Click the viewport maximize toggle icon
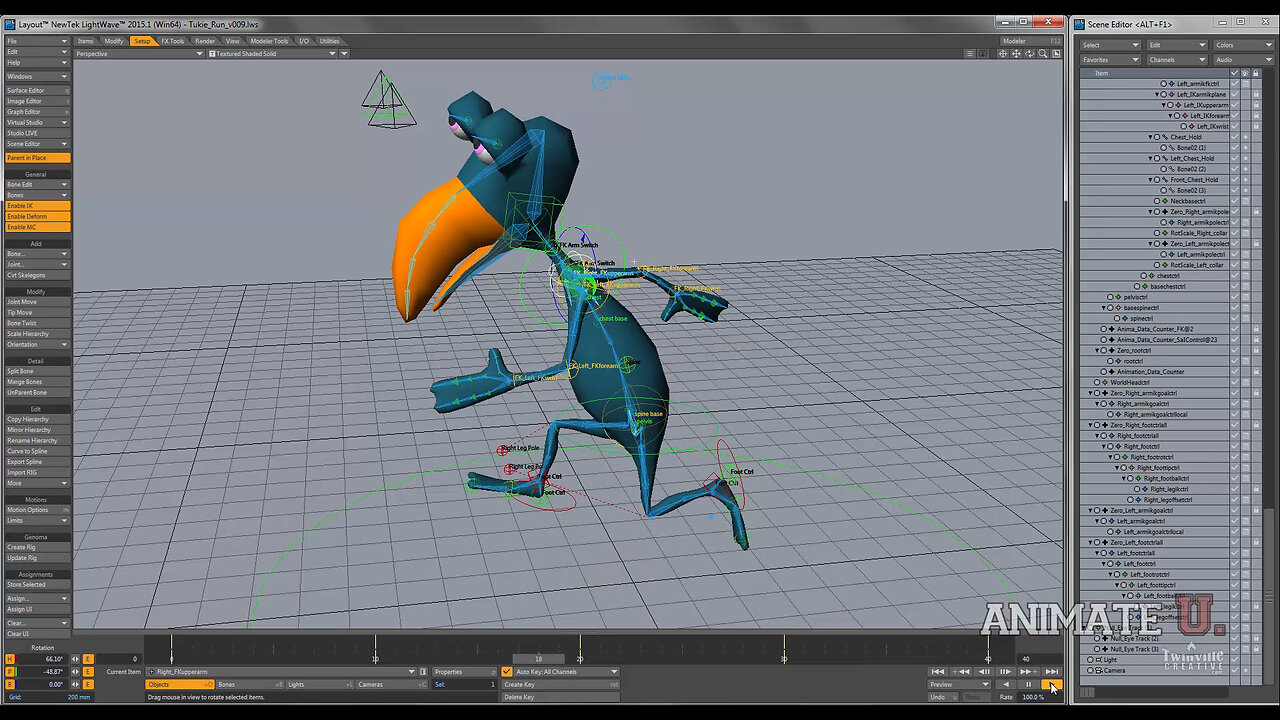 [x=1056, y=54]
